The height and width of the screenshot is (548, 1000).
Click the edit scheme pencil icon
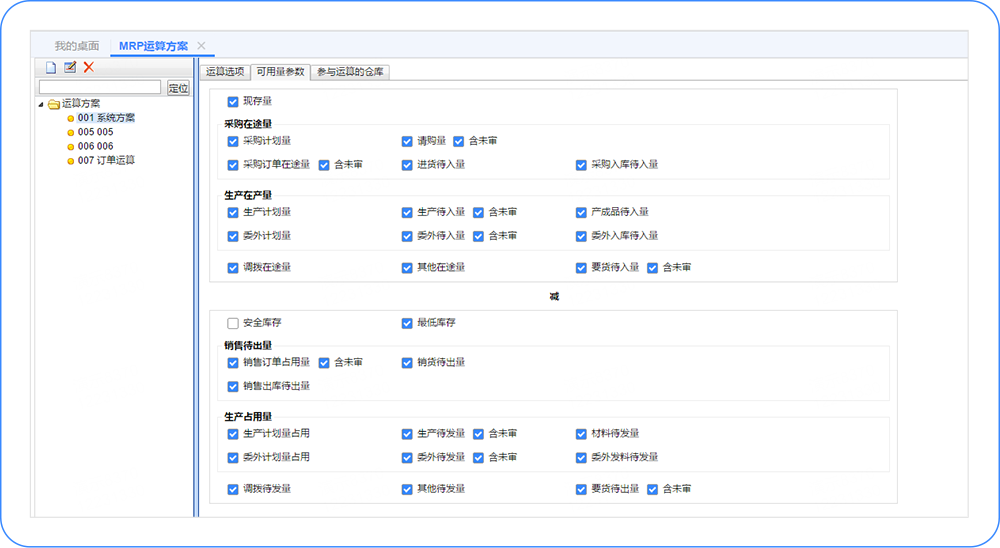pyautogui.click(x=69, y=67)
